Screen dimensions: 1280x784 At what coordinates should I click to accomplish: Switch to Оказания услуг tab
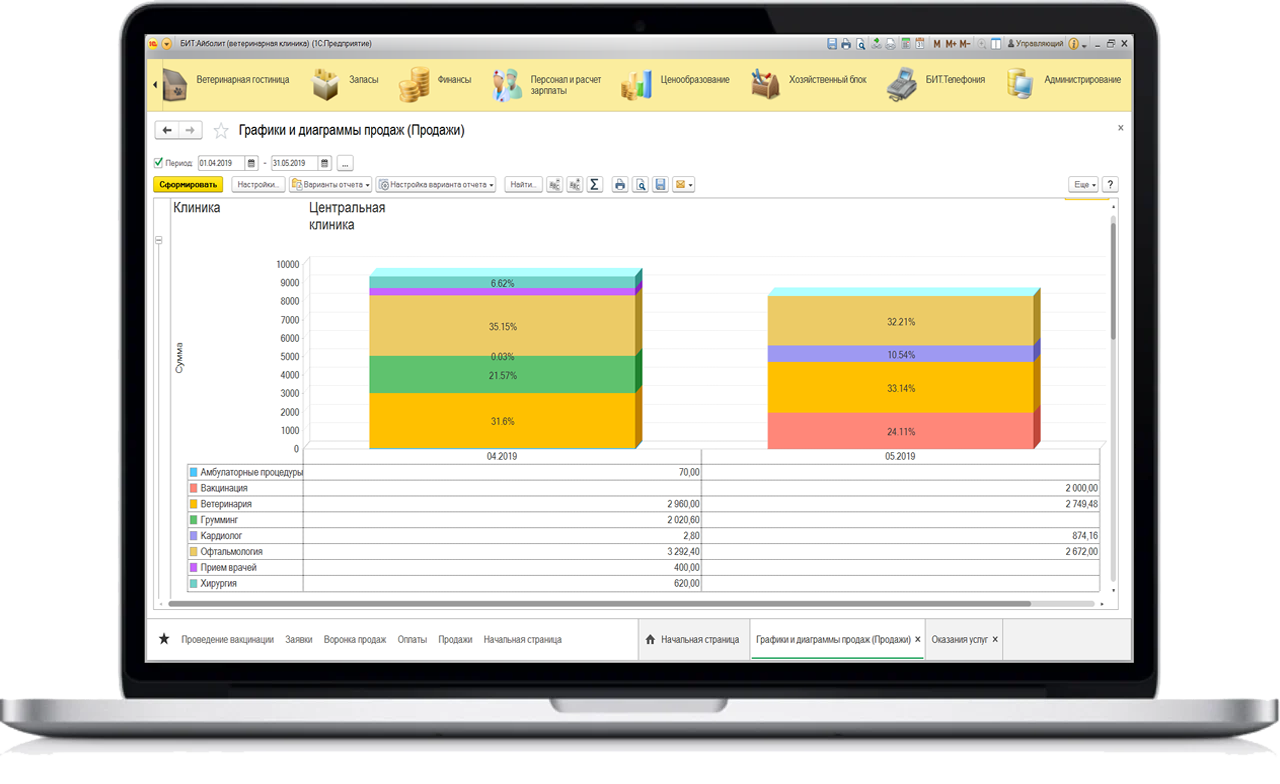click(958, 639)
